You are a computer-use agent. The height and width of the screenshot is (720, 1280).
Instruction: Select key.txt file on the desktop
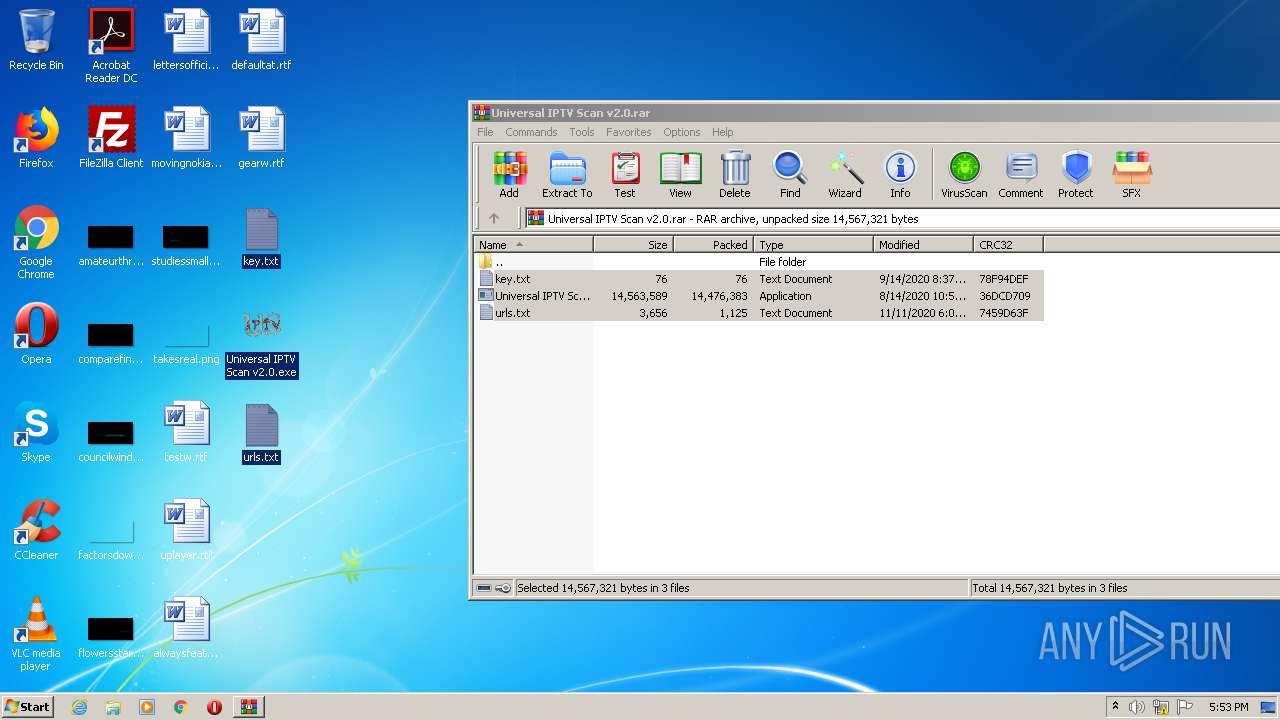pos(261,238)
